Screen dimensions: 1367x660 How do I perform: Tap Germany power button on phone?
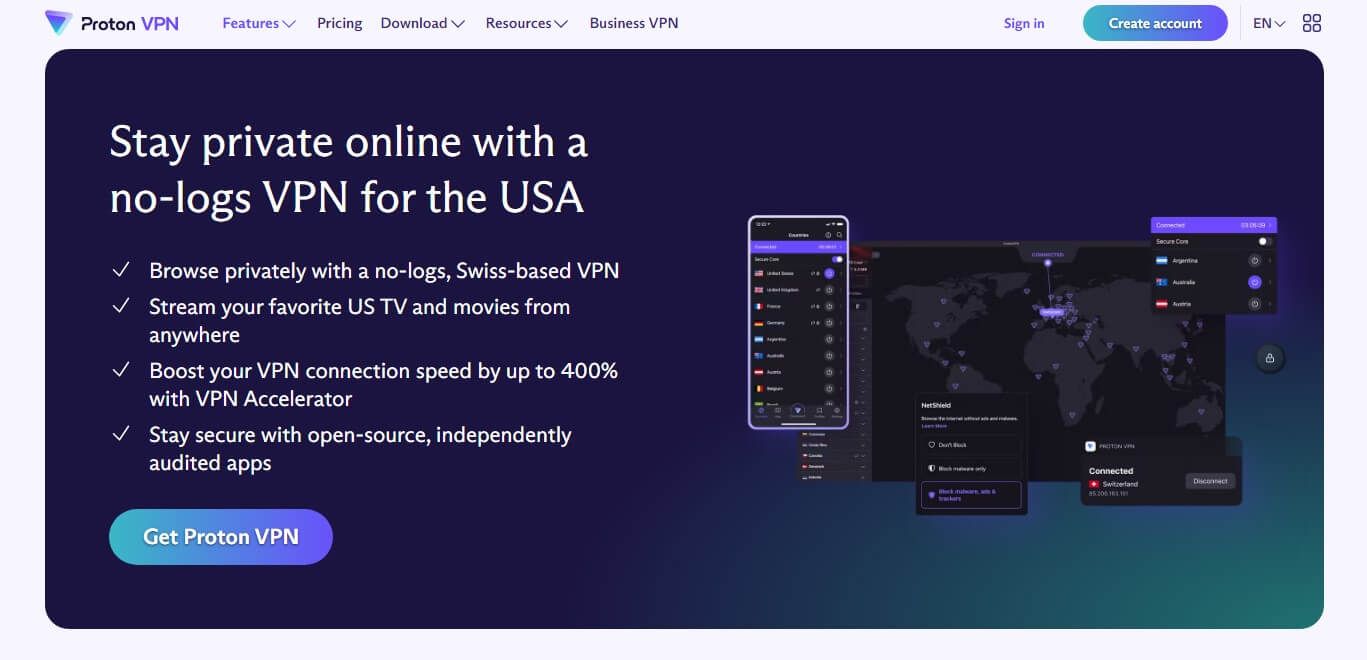point(829,323)
